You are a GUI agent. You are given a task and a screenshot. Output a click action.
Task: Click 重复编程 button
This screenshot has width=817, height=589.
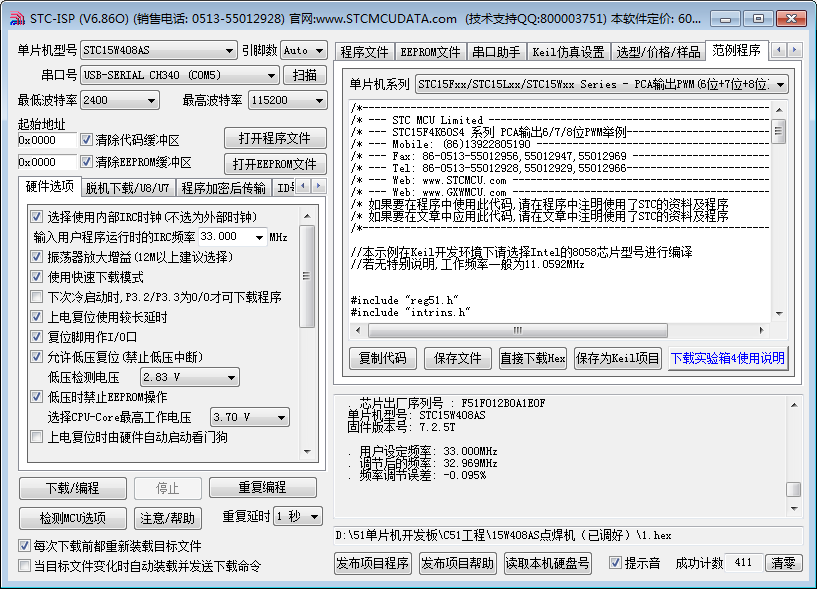click(x=262, y=487)
